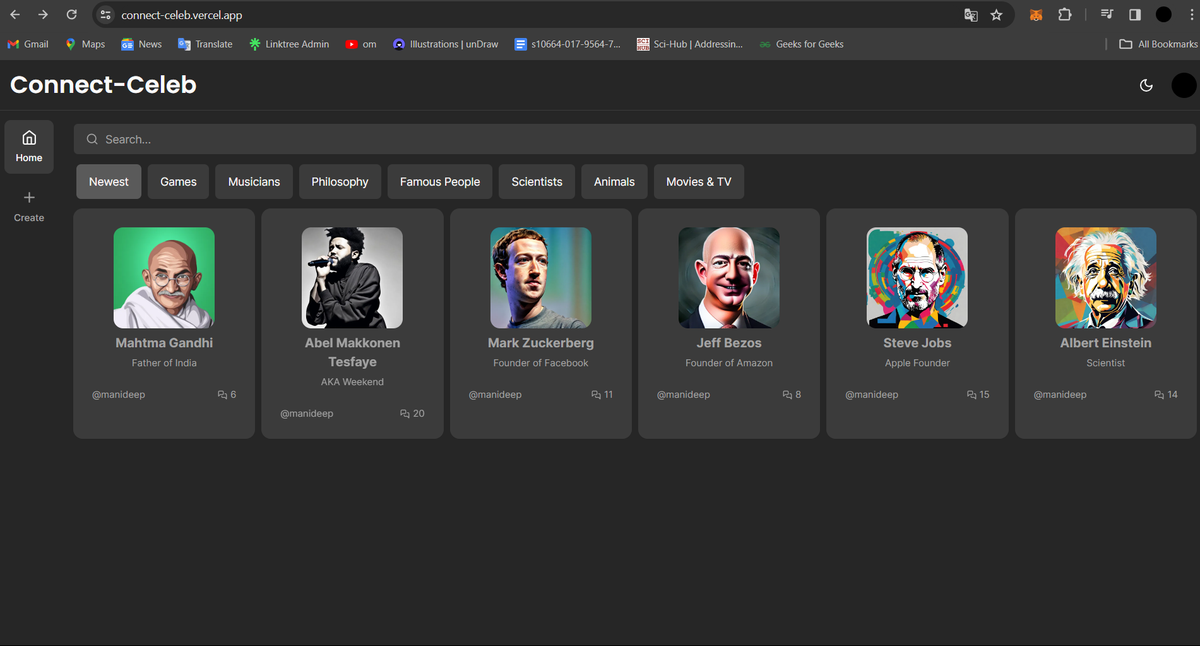The height and width of the screenshot is (646, 1200).
Task: Filter by Animals category
Action: click(614, 182)
